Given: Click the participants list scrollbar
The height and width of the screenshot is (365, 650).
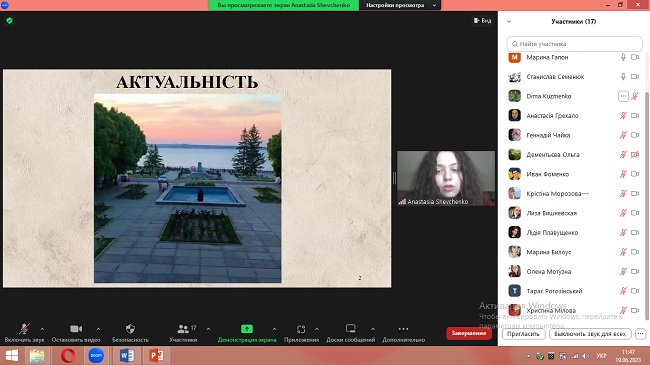Looking at the screenshot, I should click(647, 187).
